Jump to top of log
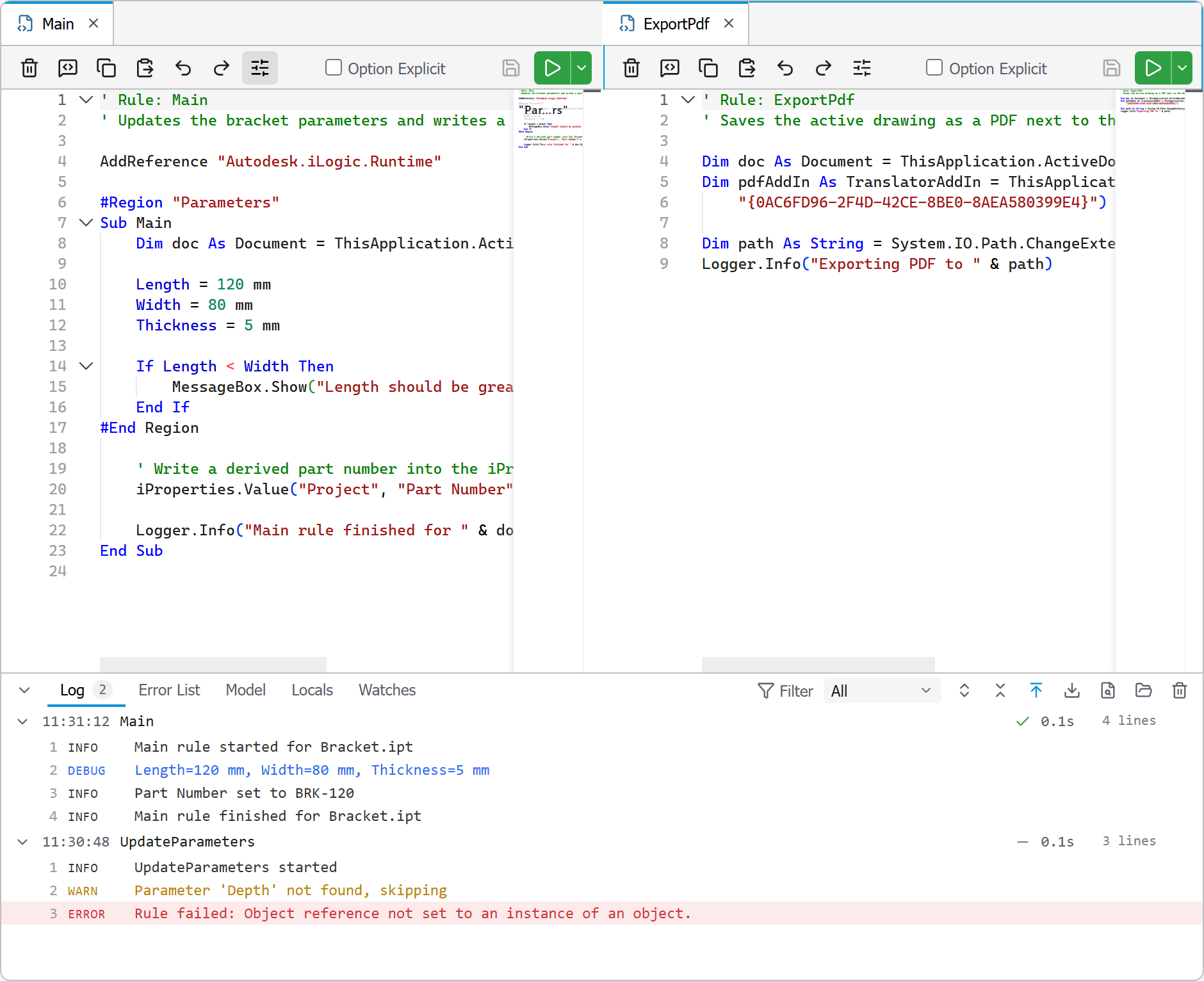 1036,690
